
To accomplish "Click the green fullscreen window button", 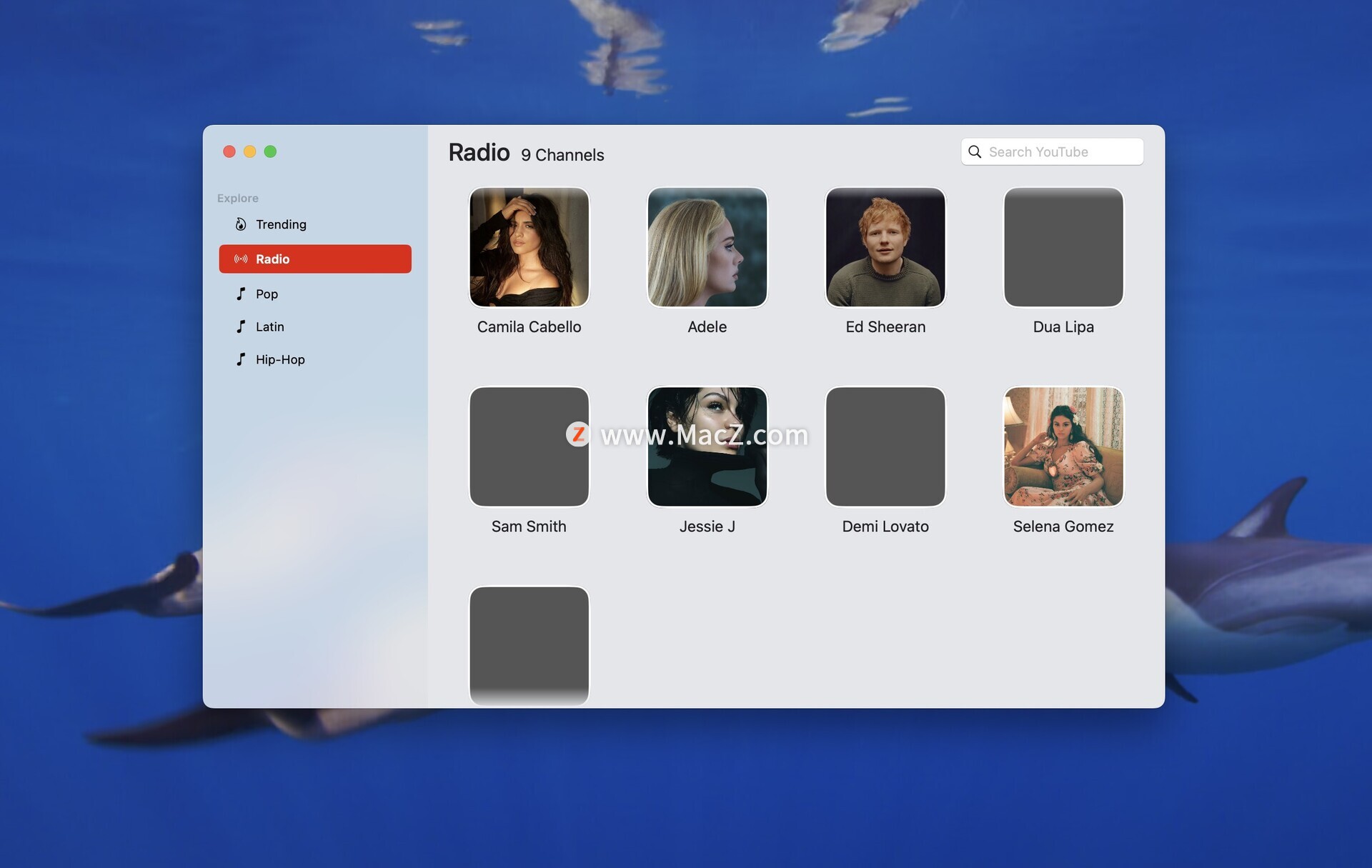I will (270, 151).
